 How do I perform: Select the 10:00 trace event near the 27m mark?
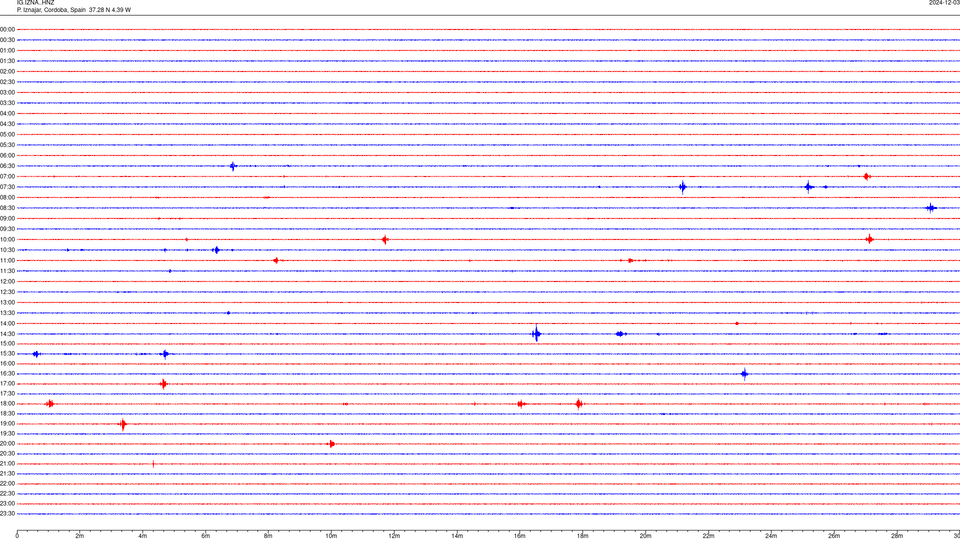pyautogui.click(x=869, y=239)
